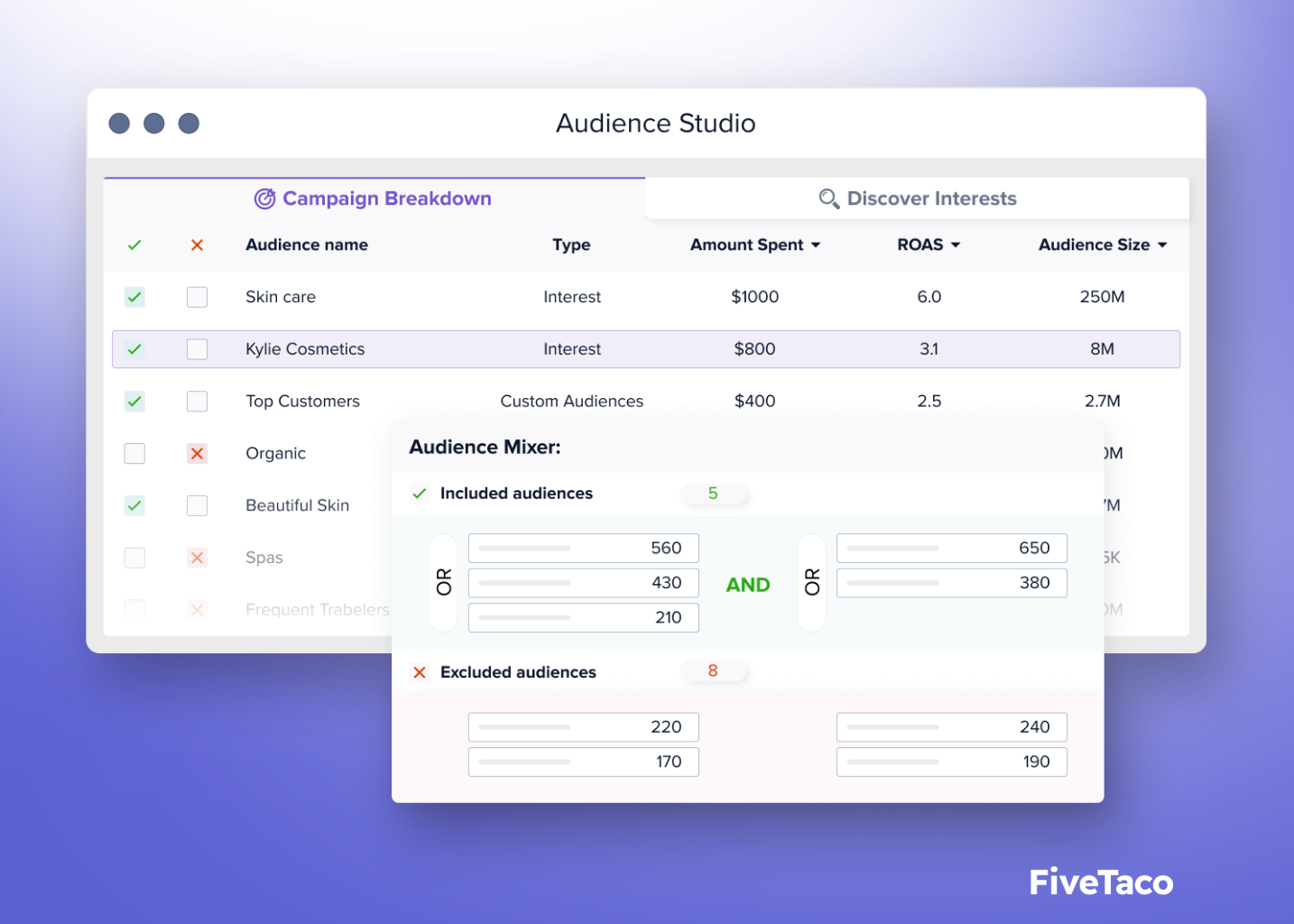This screenshot has height=924, width=1294.
Task: Switch to Discover Interests tab
Action: [x=917, y=199]
